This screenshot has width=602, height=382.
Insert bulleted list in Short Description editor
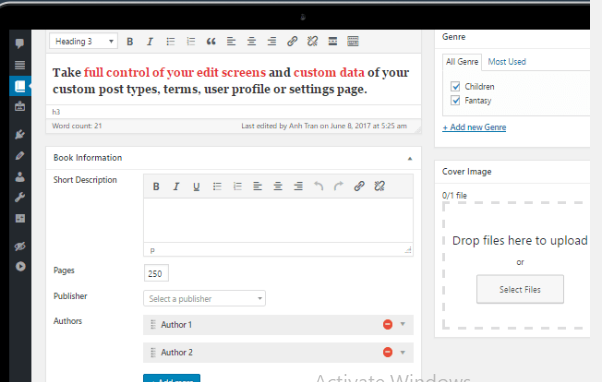click(x=217, y=187)
